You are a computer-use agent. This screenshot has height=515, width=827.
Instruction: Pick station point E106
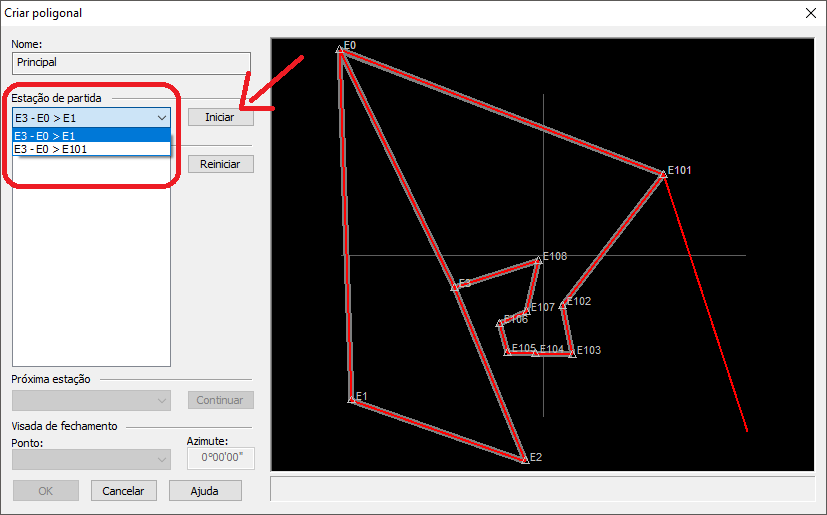(x=500, y=323)
